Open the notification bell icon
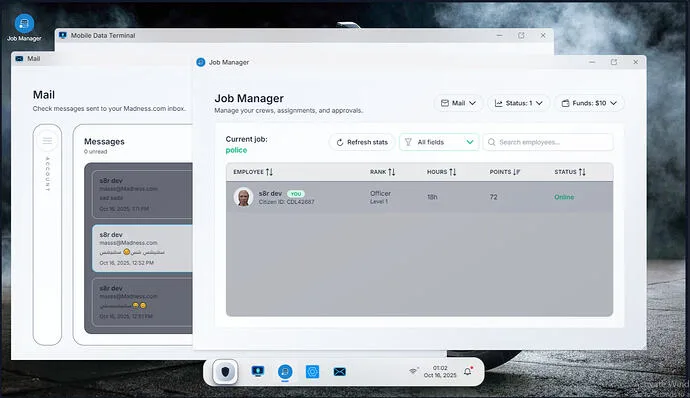 (x=468, y=371)
